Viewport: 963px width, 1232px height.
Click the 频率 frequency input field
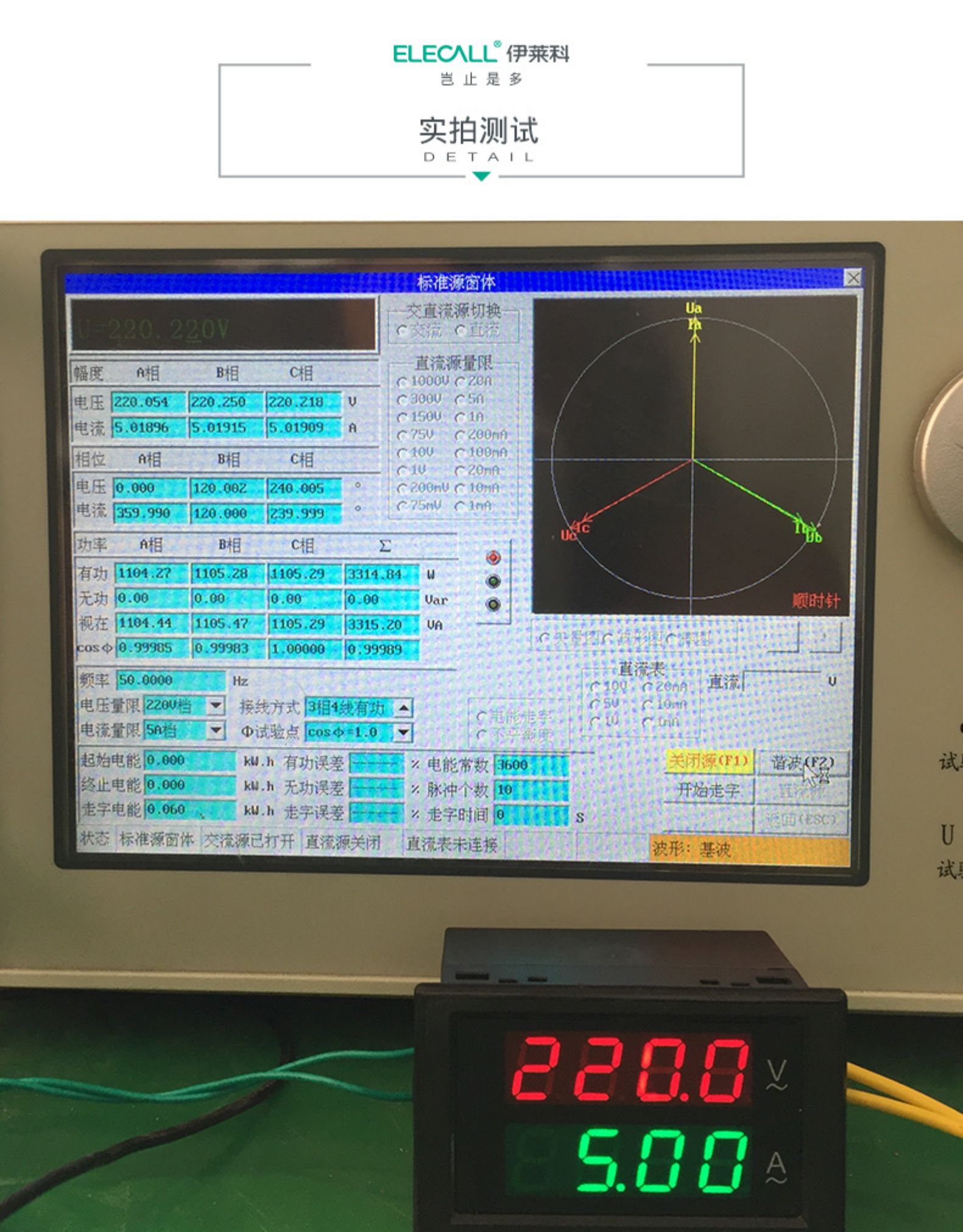click(x=170, y=680)
